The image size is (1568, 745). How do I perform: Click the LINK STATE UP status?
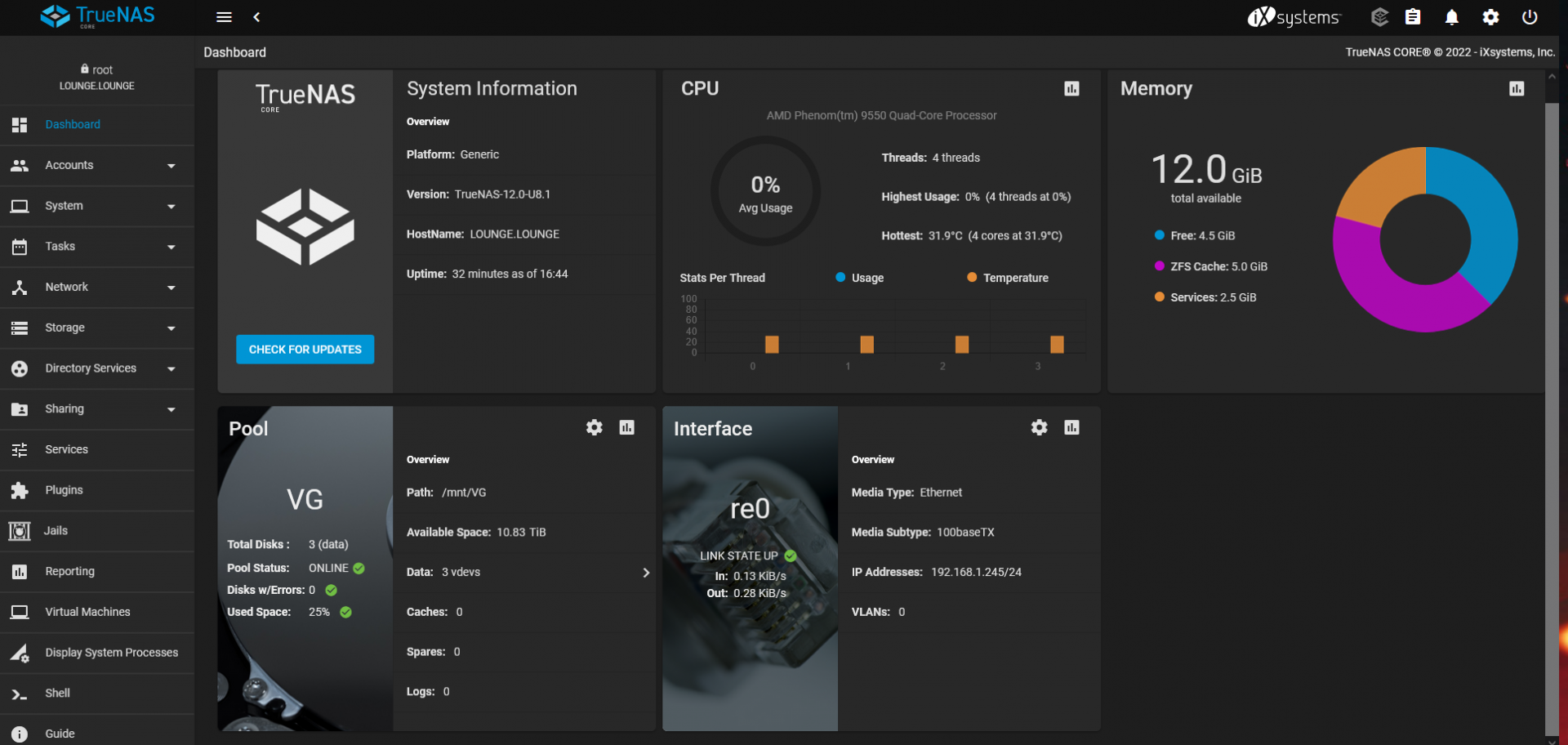pyautogui.click(x=748, y=556)
